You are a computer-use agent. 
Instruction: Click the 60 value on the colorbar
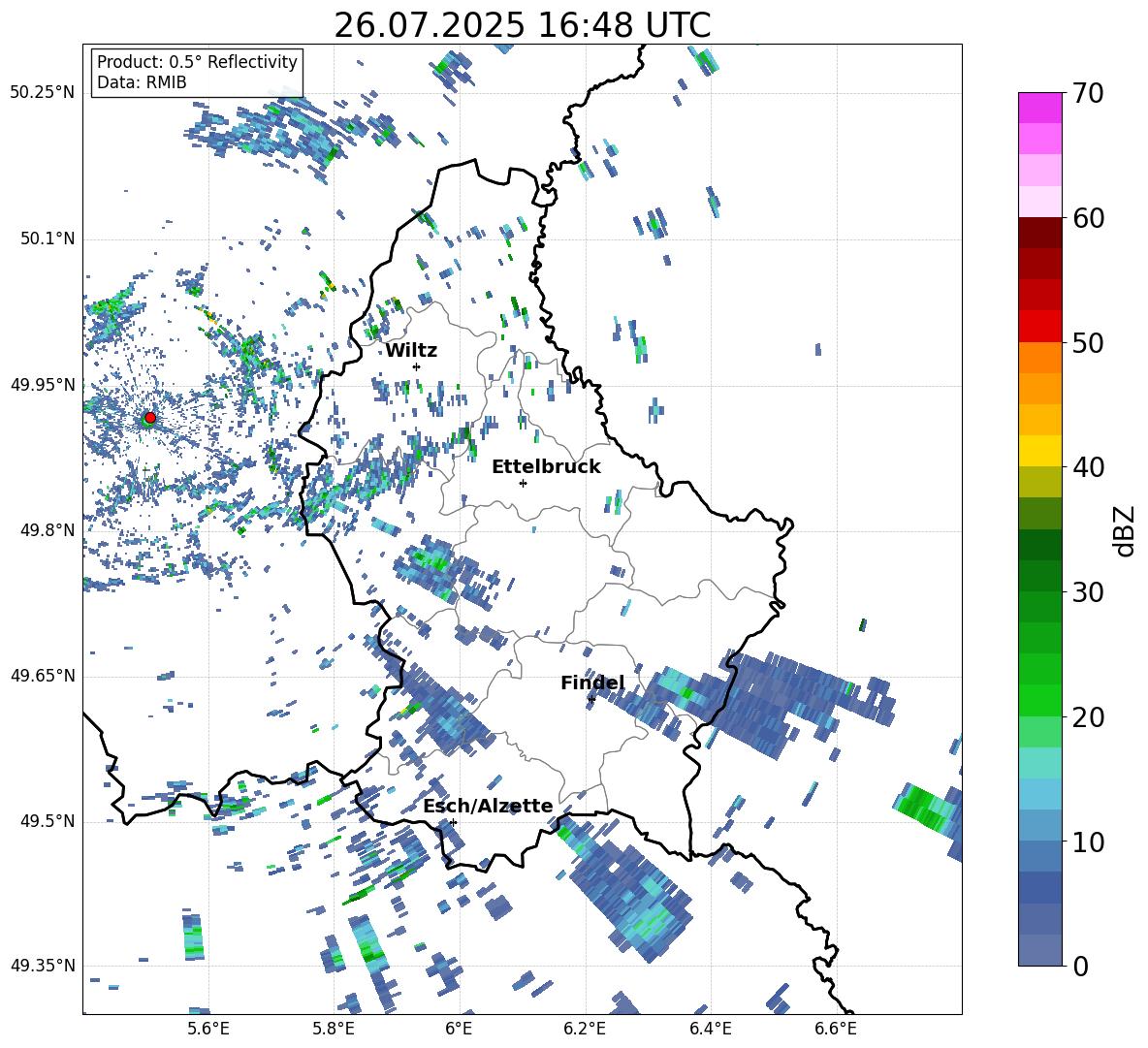click(1088, 218)
